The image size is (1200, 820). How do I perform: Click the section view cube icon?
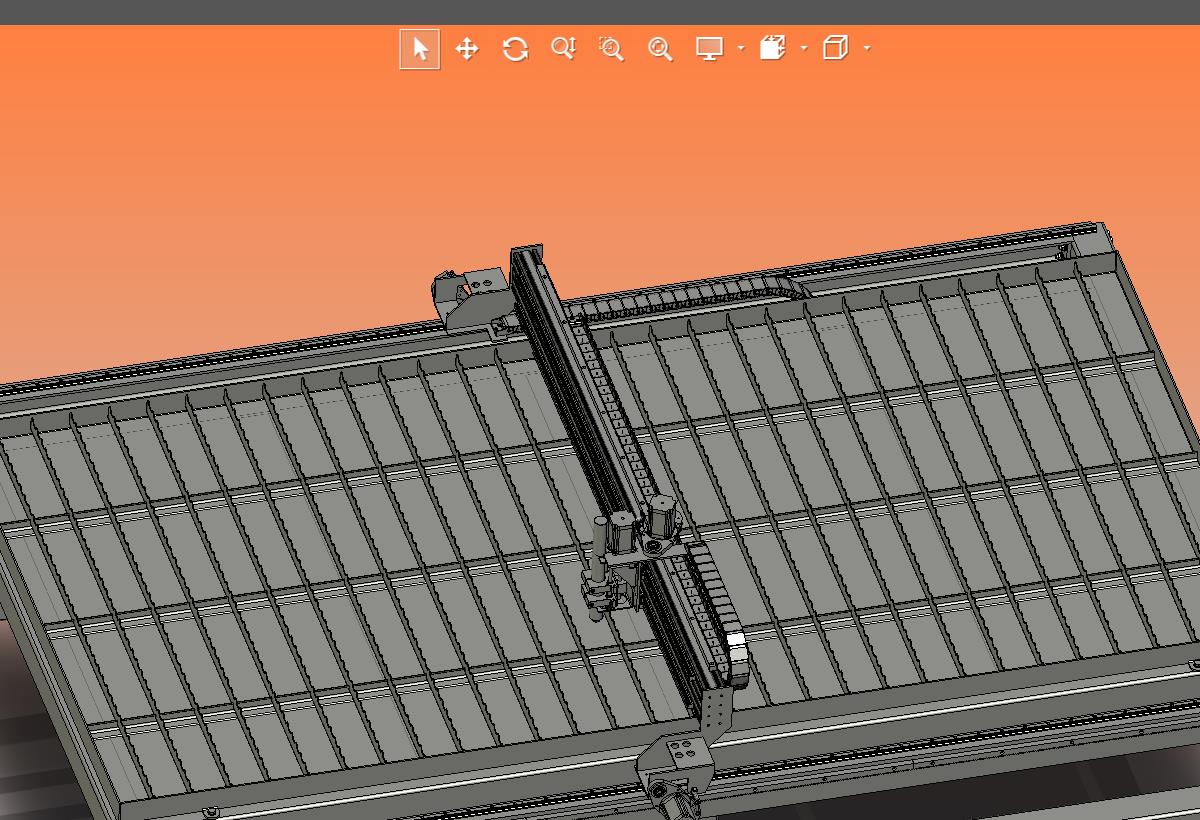coord(773,48)
